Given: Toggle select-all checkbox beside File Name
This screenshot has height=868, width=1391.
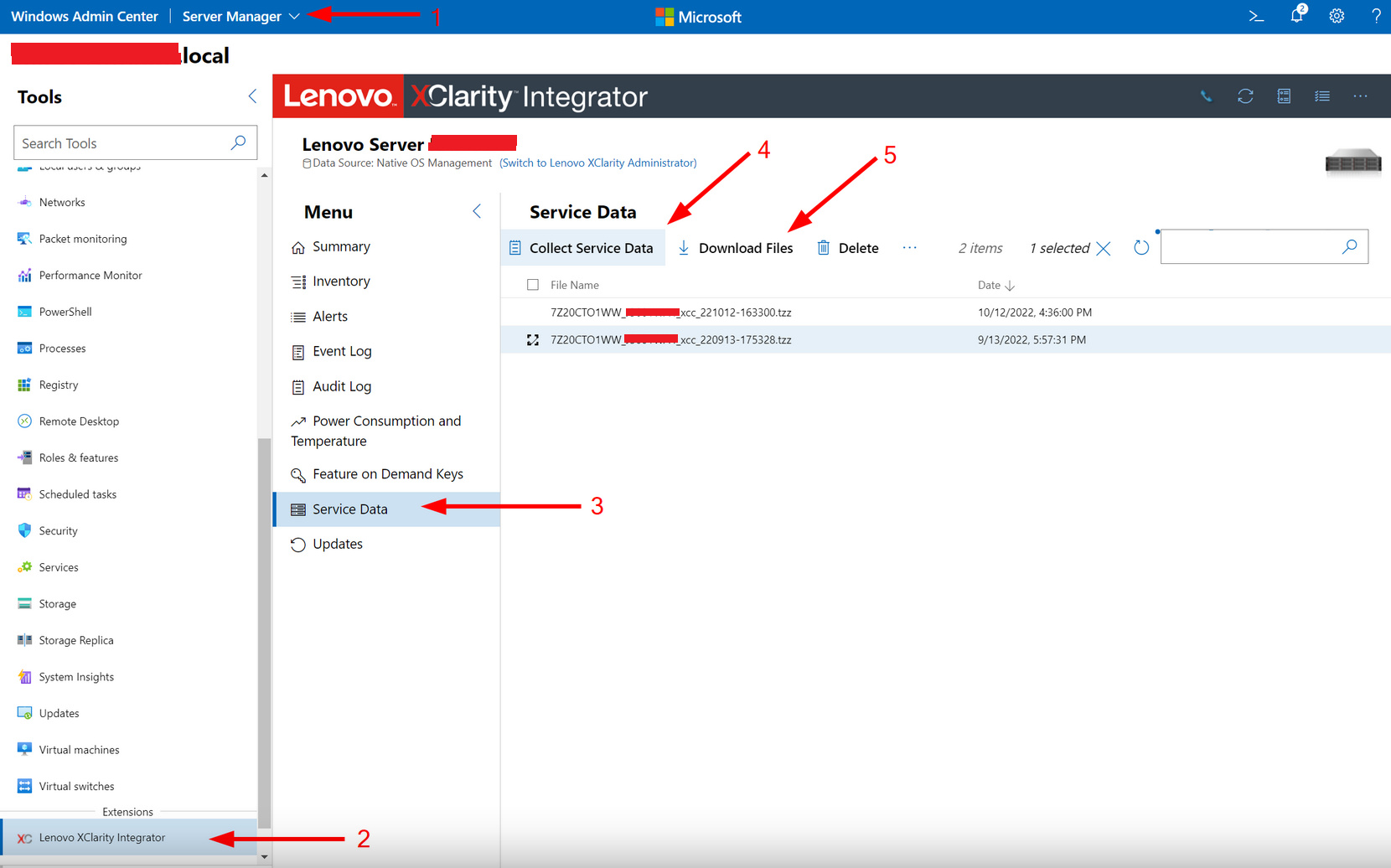Looking at the screenshot, I should click(533, 285).
